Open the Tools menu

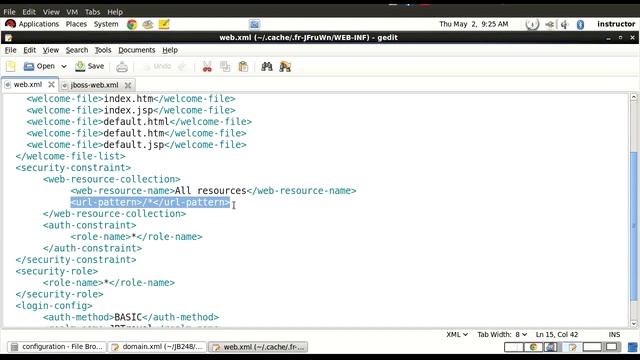tap(103, 50)
